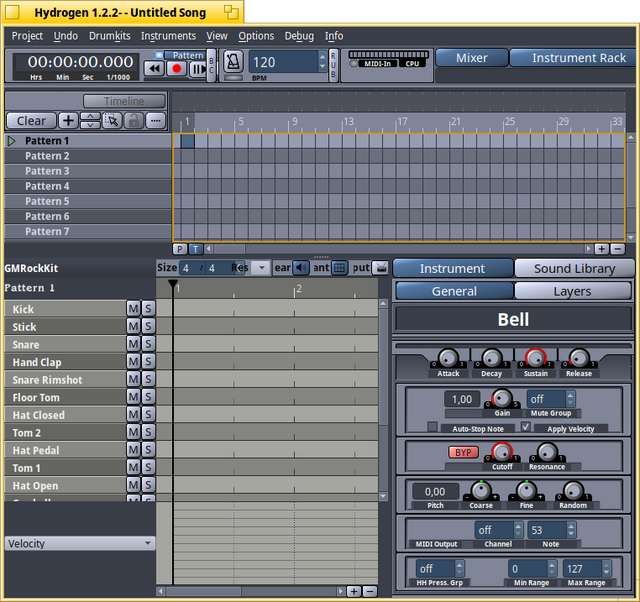Add a new pattern with plus button
The height and width of the screenshot is (602, 640).
[x=68, y=121]
